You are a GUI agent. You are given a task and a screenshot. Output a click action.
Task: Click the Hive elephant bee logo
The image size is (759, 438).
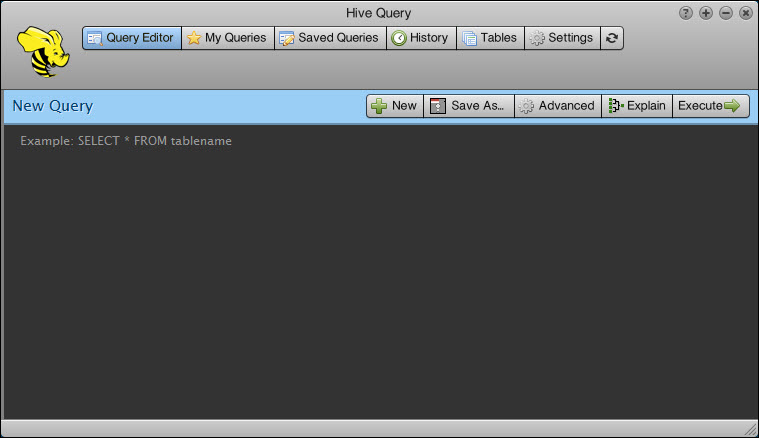(x=42, y=52)
